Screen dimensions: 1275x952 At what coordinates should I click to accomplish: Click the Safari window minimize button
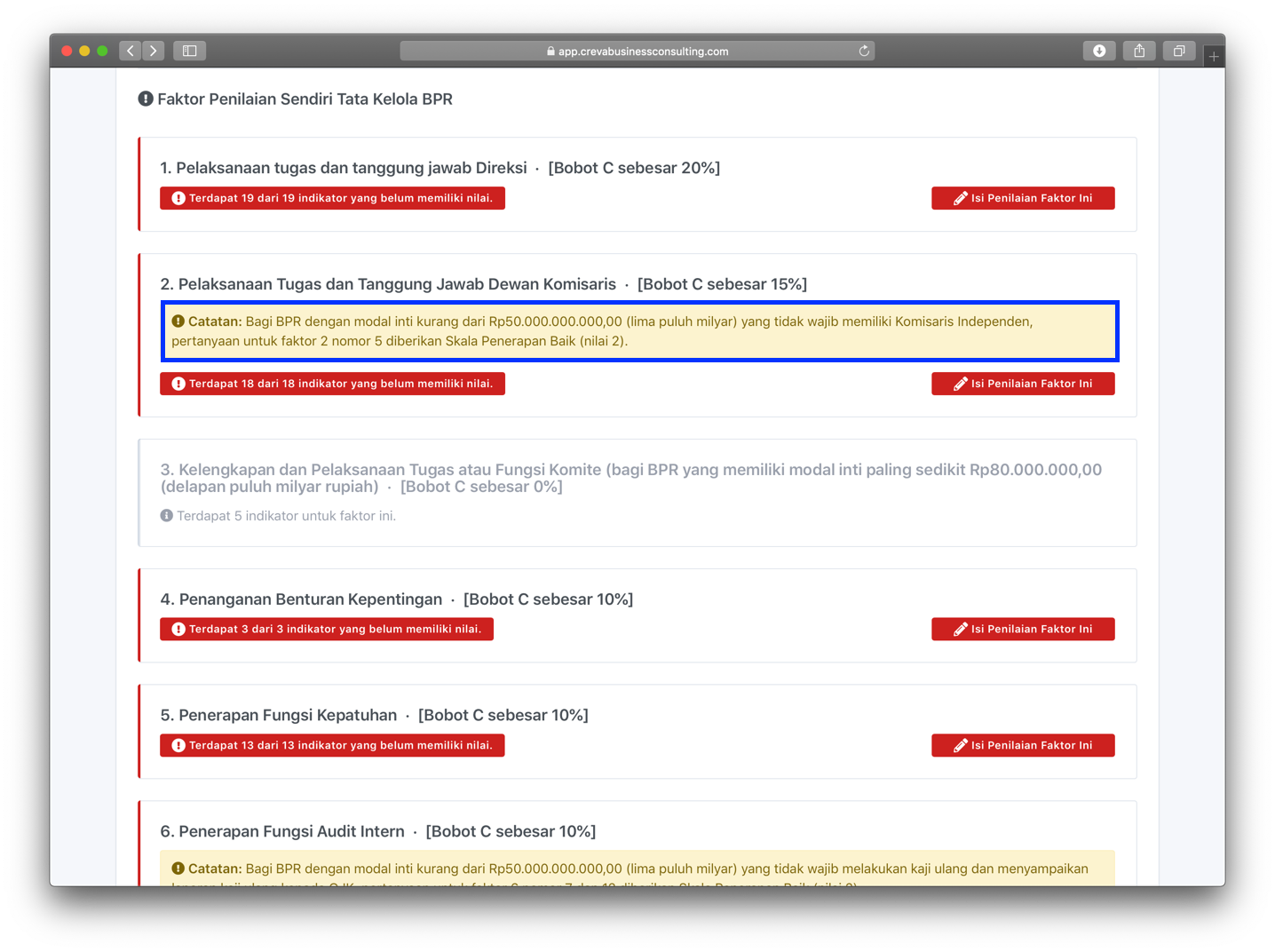pos(84,51)
